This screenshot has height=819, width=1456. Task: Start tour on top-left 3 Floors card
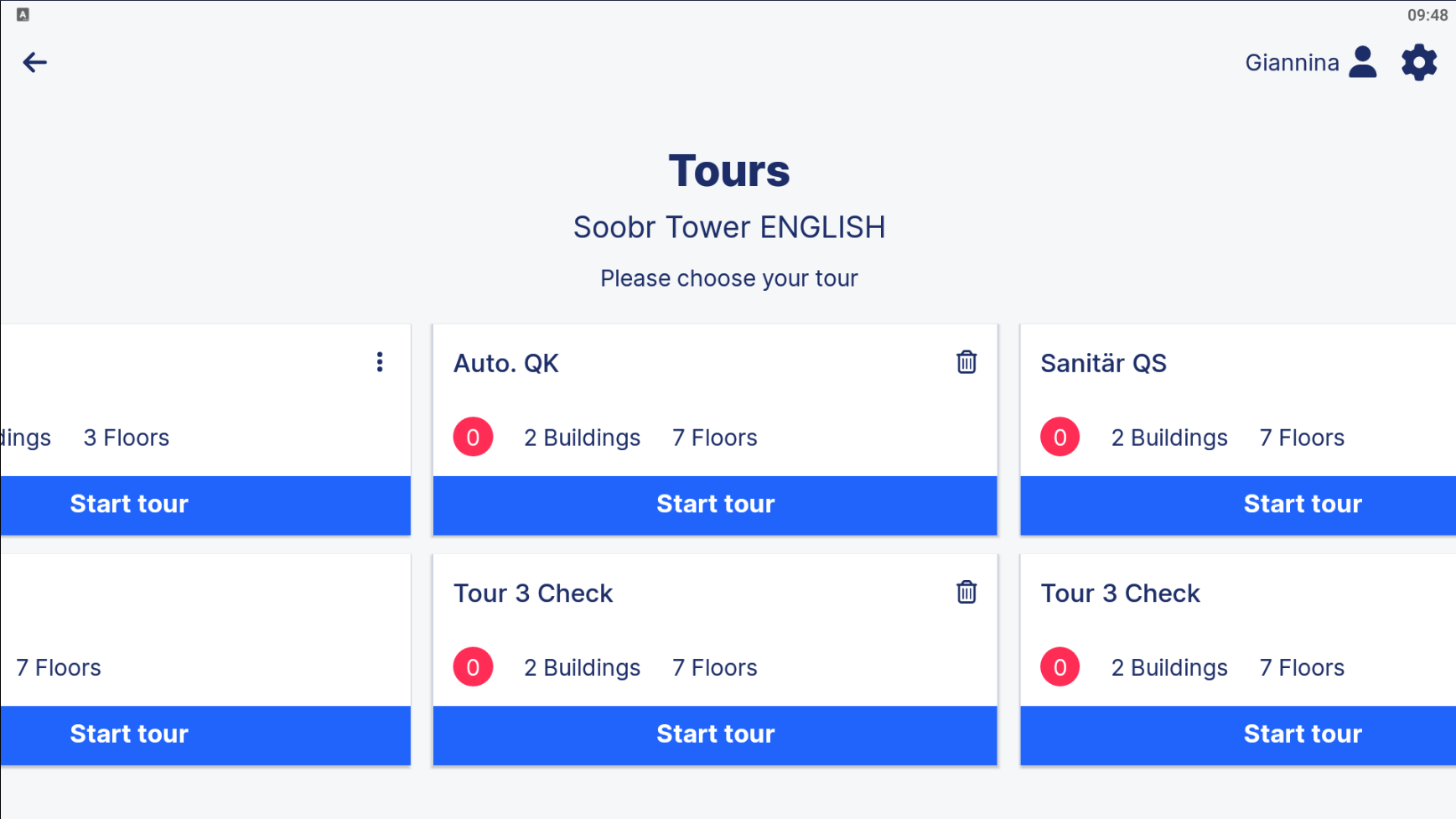point(205,505)
